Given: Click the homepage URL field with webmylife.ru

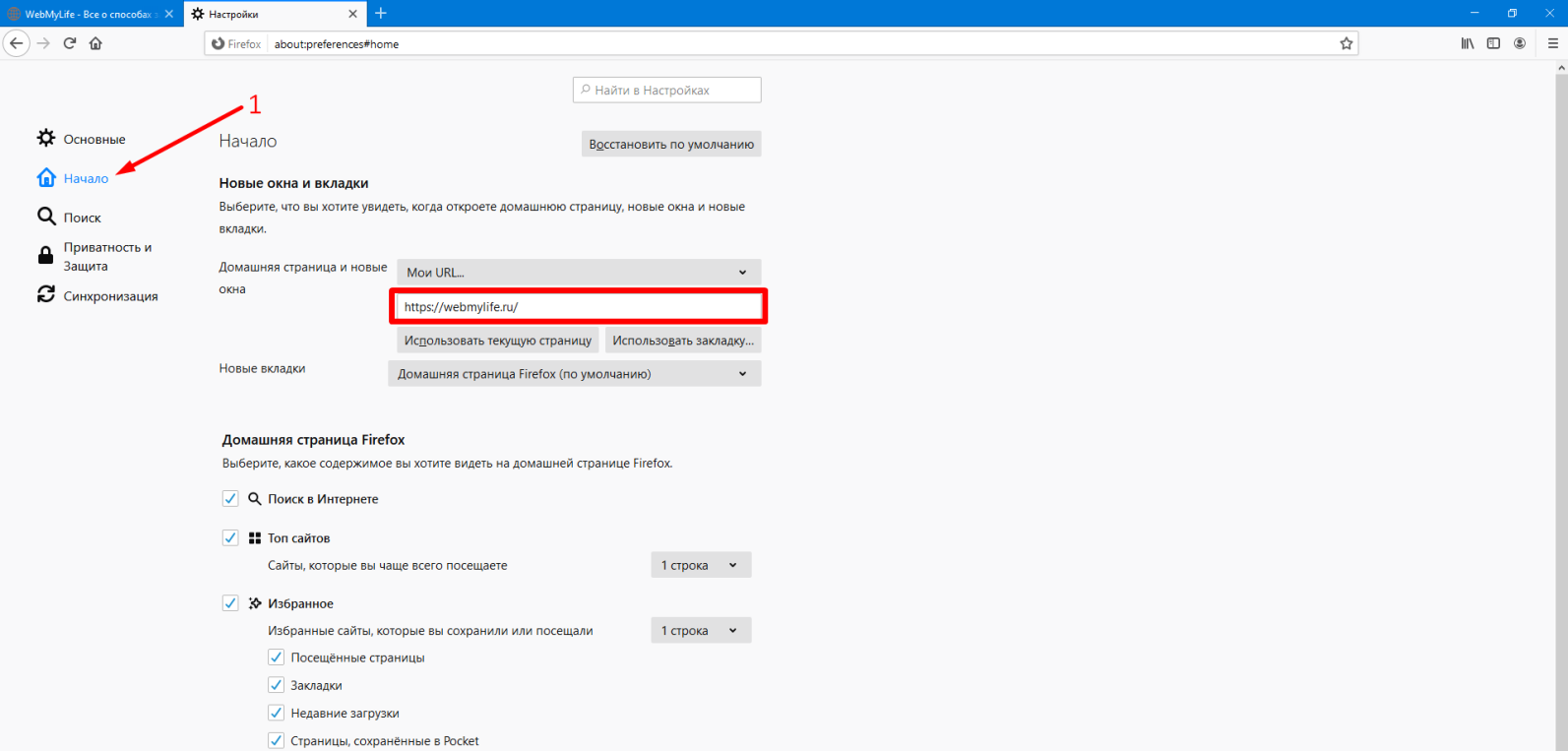Looking at the screenshot, I should [x=579, y=306].
